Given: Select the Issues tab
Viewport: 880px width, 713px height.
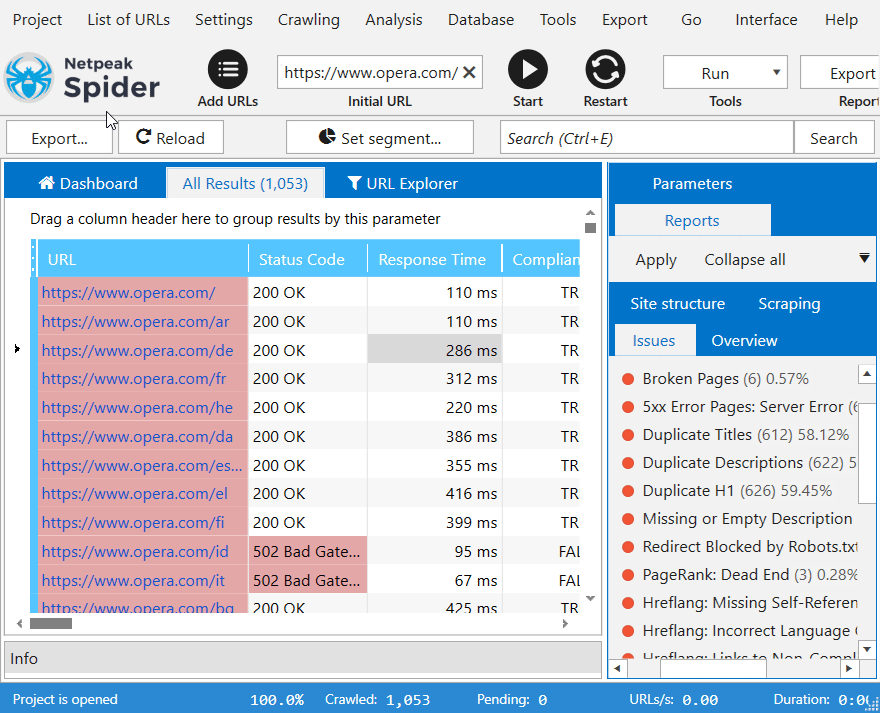Looking at the screenshot, I should point(654,340).
